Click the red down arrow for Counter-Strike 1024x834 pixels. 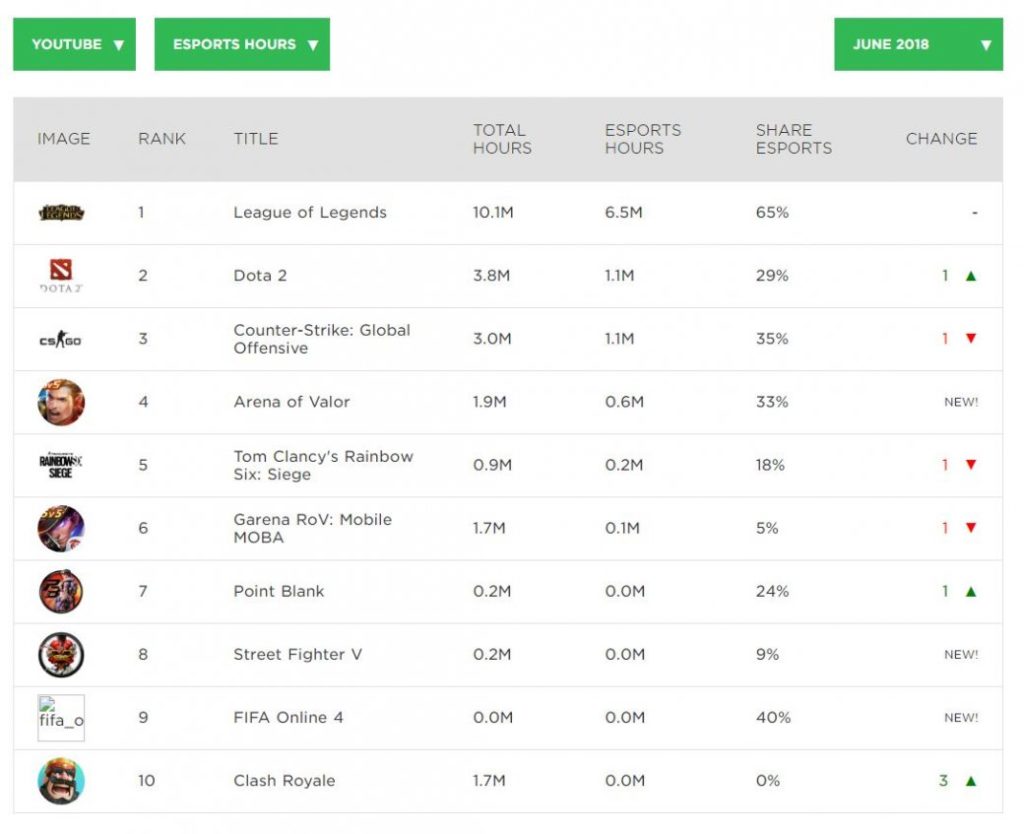click(970, 339)
